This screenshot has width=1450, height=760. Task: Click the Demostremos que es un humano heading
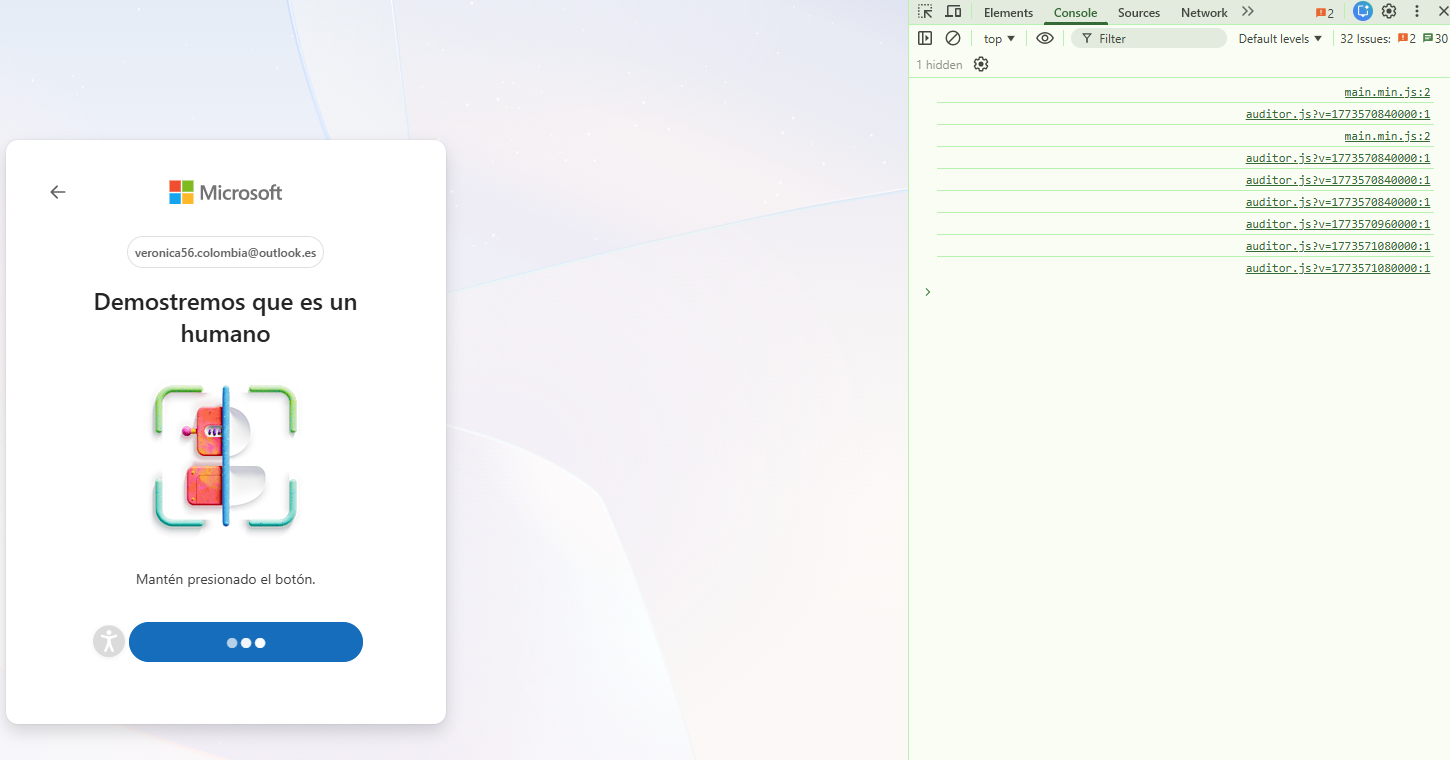(225, 317)
